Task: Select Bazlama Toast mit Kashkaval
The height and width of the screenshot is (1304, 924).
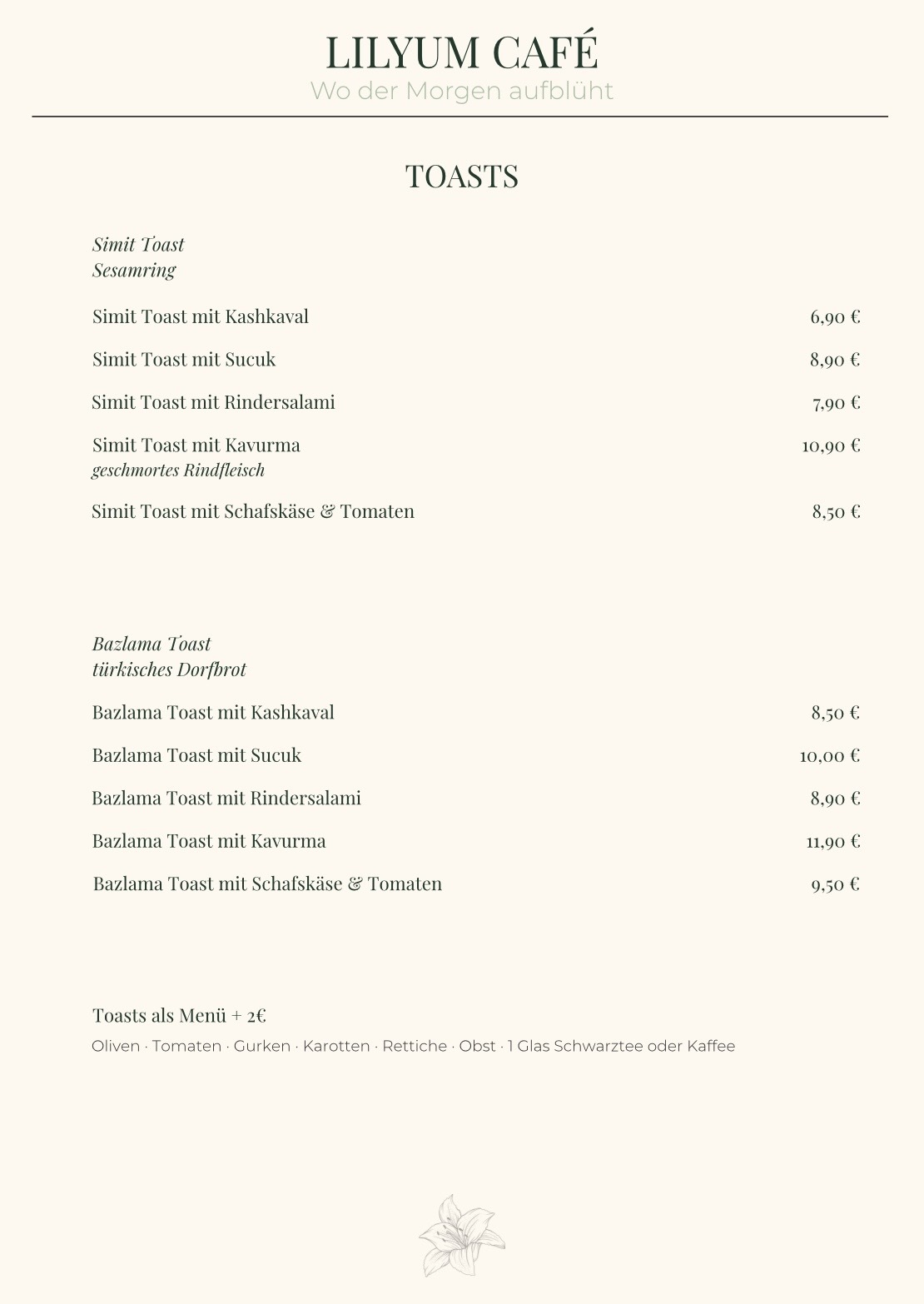Action: click(213, 713)
